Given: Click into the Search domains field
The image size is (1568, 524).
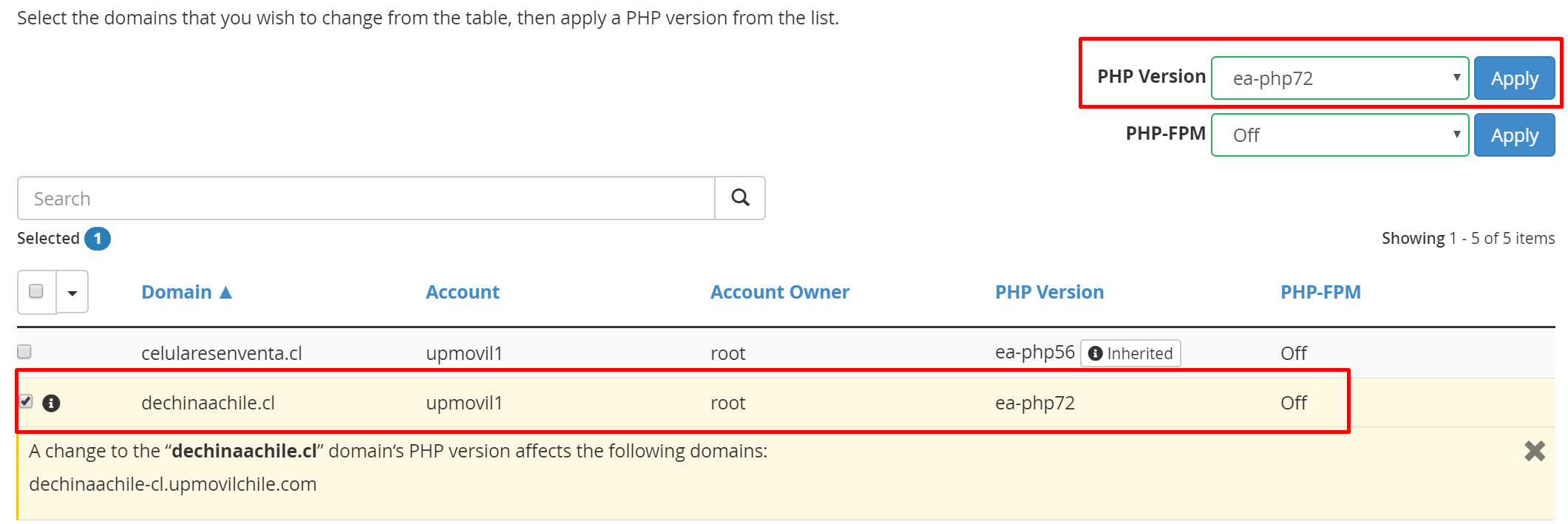Looking at the screenshot, I should pos(366,199).
